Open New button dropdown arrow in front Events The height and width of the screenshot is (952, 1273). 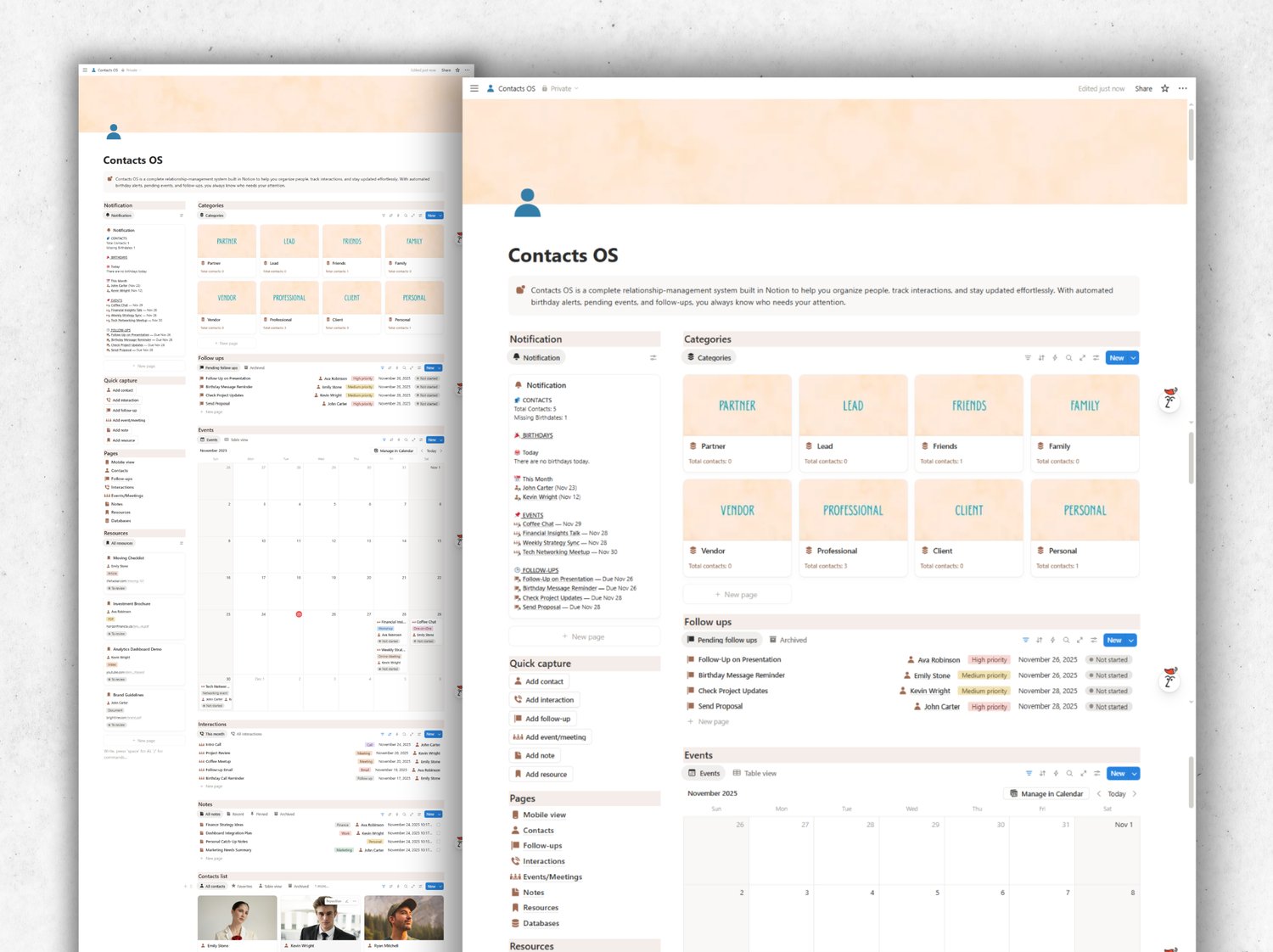tap(1134, 773)
